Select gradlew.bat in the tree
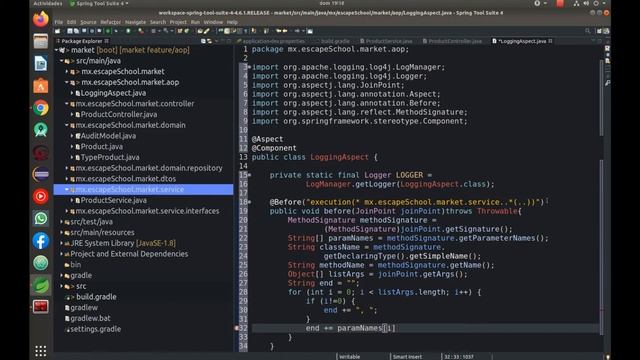 click(90, 318)
